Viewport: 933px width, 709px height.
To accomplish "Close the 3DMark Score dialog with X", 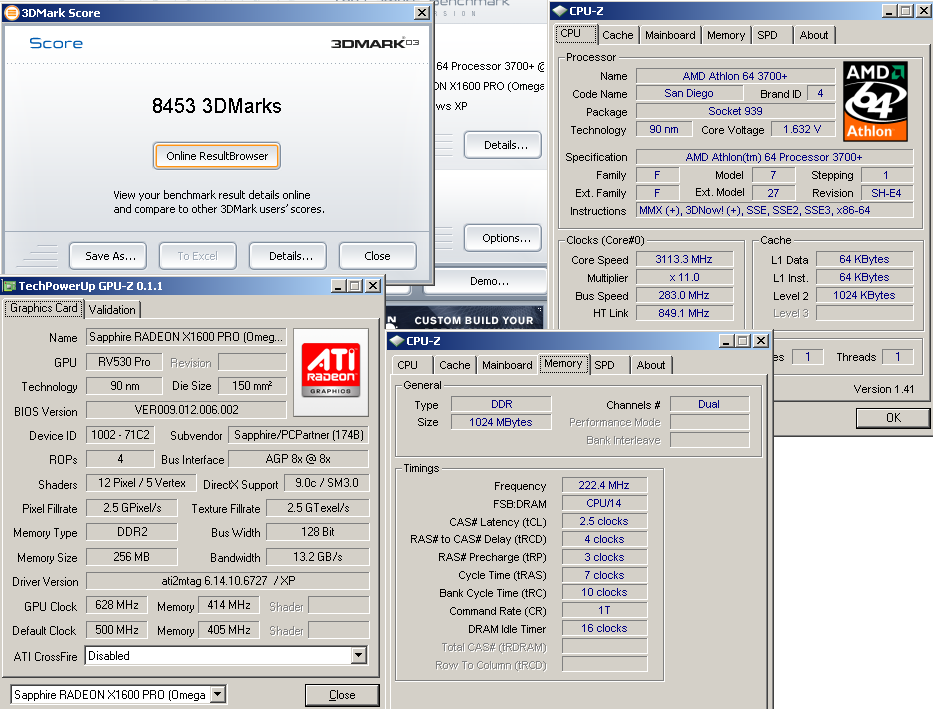I will pyautogui.click(x=421, y=12).
